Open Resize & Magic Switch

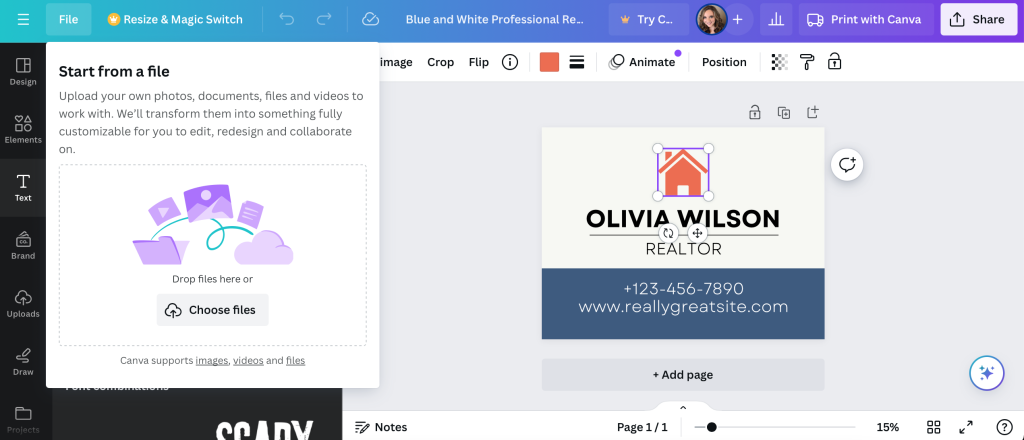pyautogui.click(x=175, y=20)
